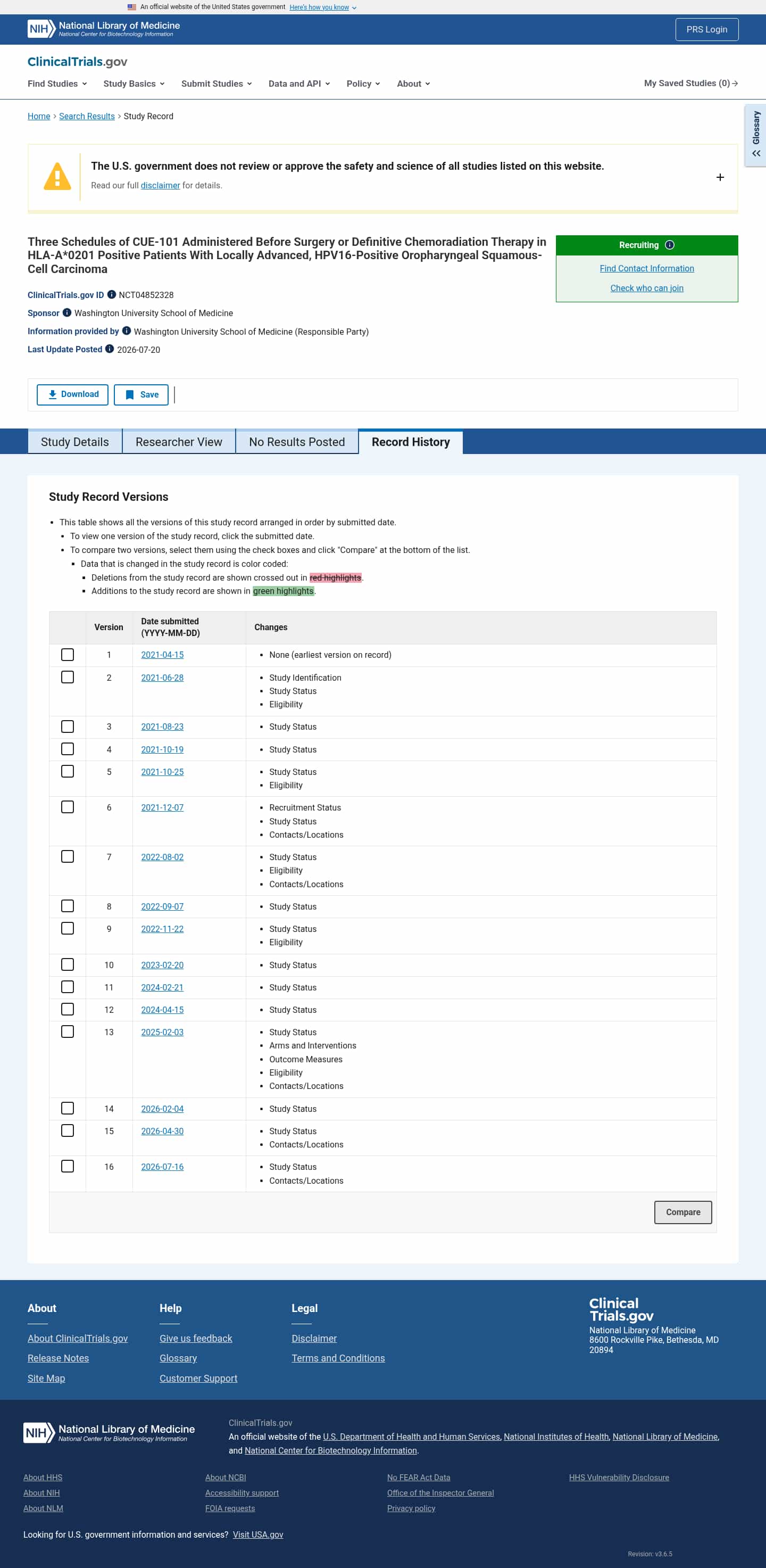This screenshot has width=766, height=1568.
Task: Click info icon next to ClinicalTrials.gov ID
Action: click(x=111, y=295)
